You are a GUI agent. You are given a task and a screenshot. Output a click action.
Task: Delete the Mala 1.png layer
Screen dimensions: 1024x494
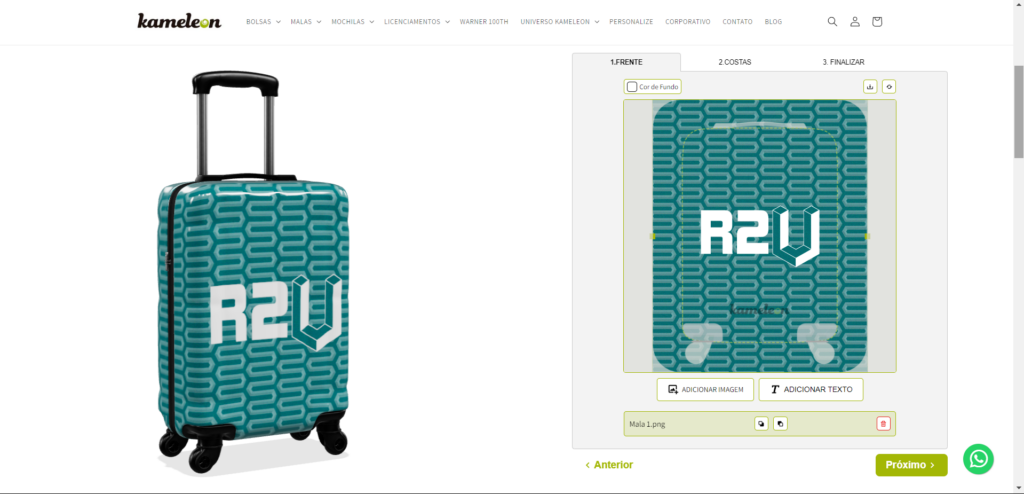[x=884, y=424]
